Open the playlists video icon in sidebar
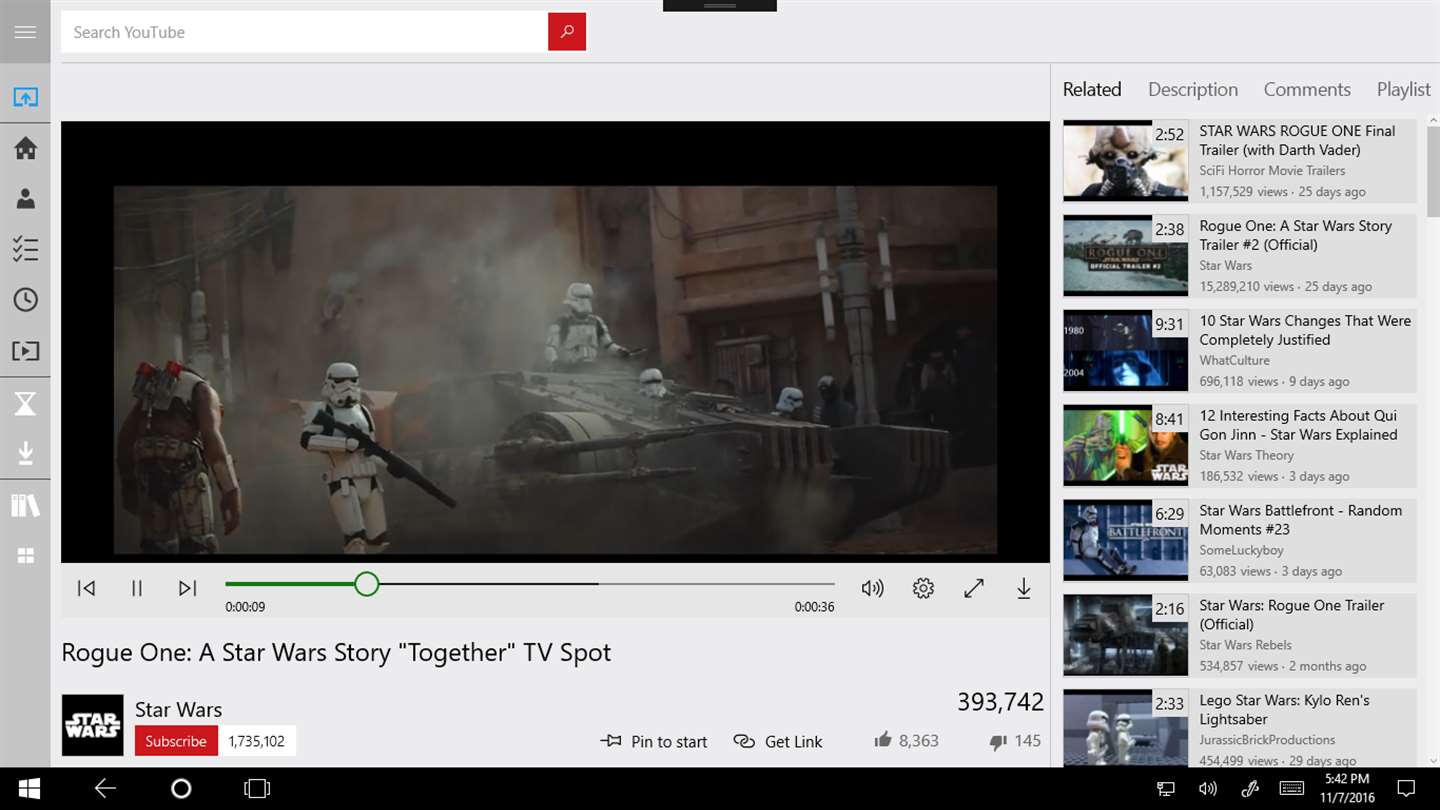Viewport: 1440px width, 810px height. pos(25,351)
